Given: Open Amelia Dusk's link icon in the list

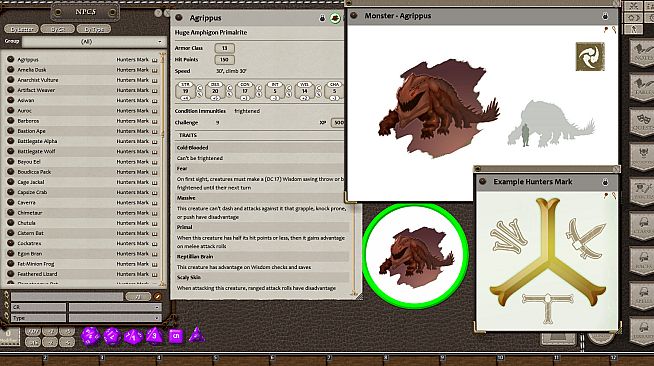Looking at the screenshot, I should pyautogui.click(x=11, y=70).
